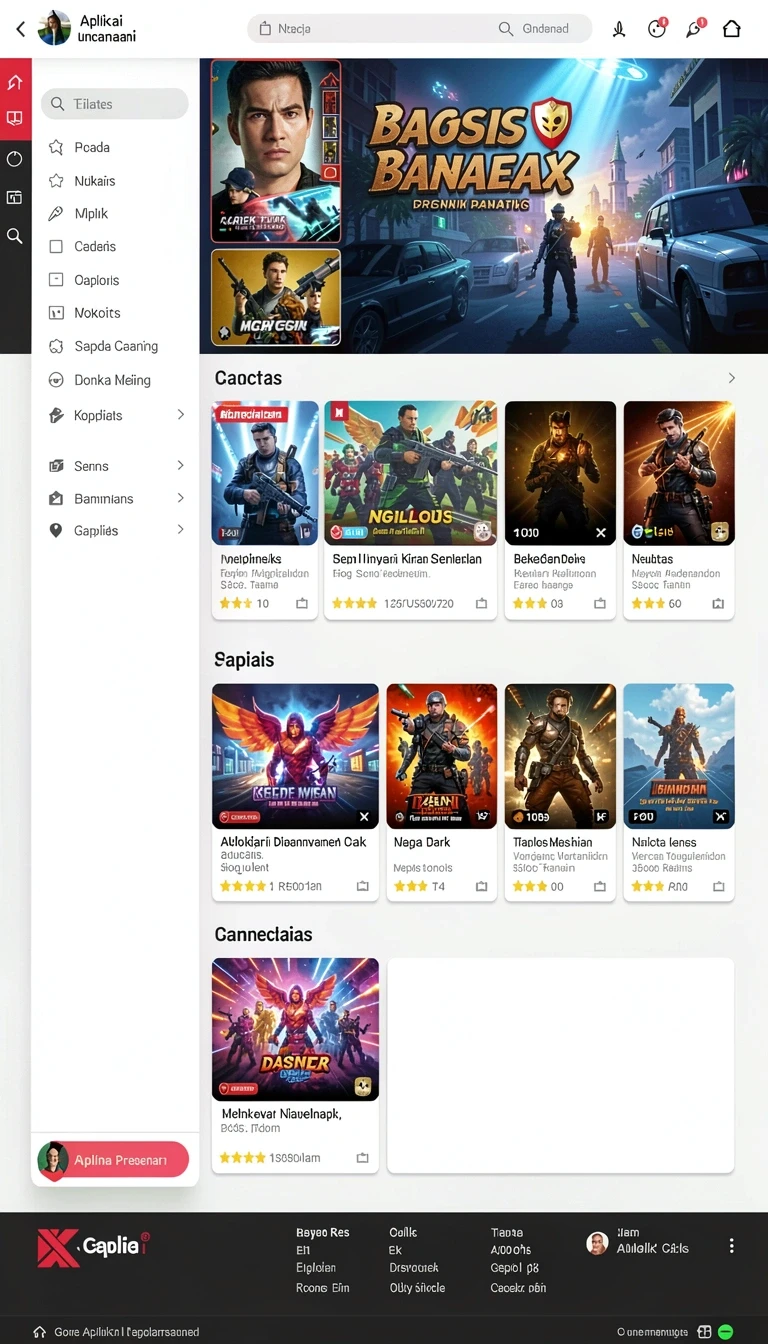Expand the Serins chevron

(181, 465)
